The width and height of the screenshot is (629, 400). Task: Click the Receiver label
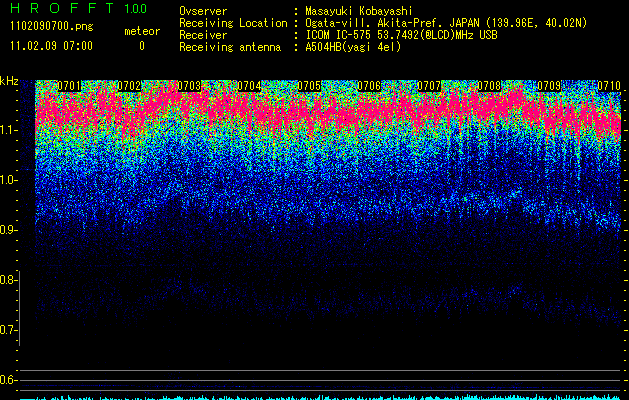[203, 35]
